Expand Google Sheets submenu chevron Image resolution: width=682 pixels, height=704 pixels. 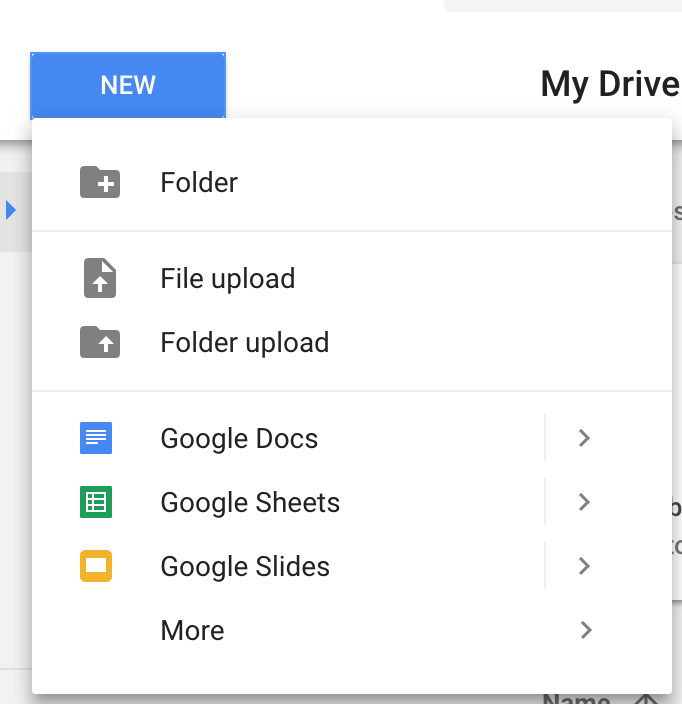point(584,502)
